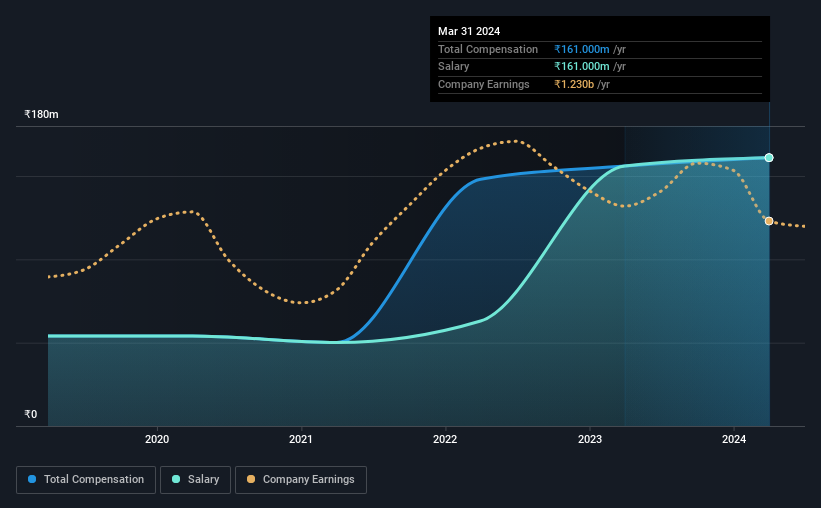The image size is (821, 508).
Task: Click the 2024 x-axis label
Action: 734,439
